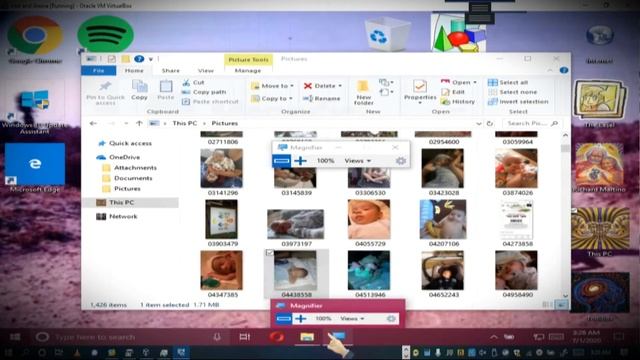Open Magnifier Views dropdown
Image resolution: width=640 pixels, height=360 pixels.
(358, 161)
